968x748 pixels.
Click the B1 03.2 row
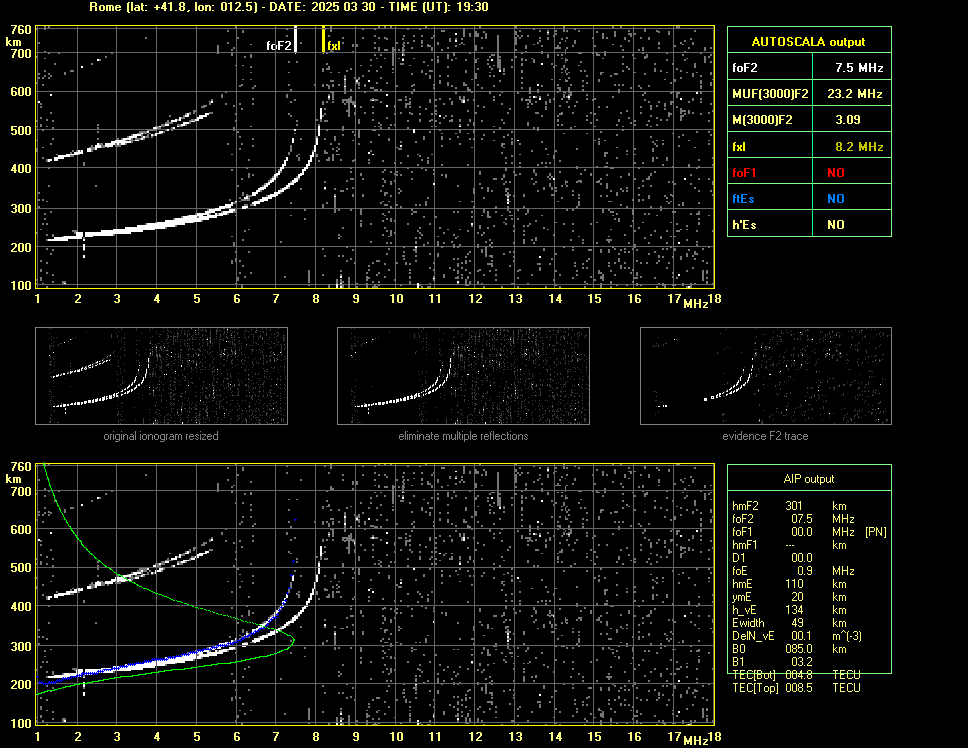click(x=772, y=662)
